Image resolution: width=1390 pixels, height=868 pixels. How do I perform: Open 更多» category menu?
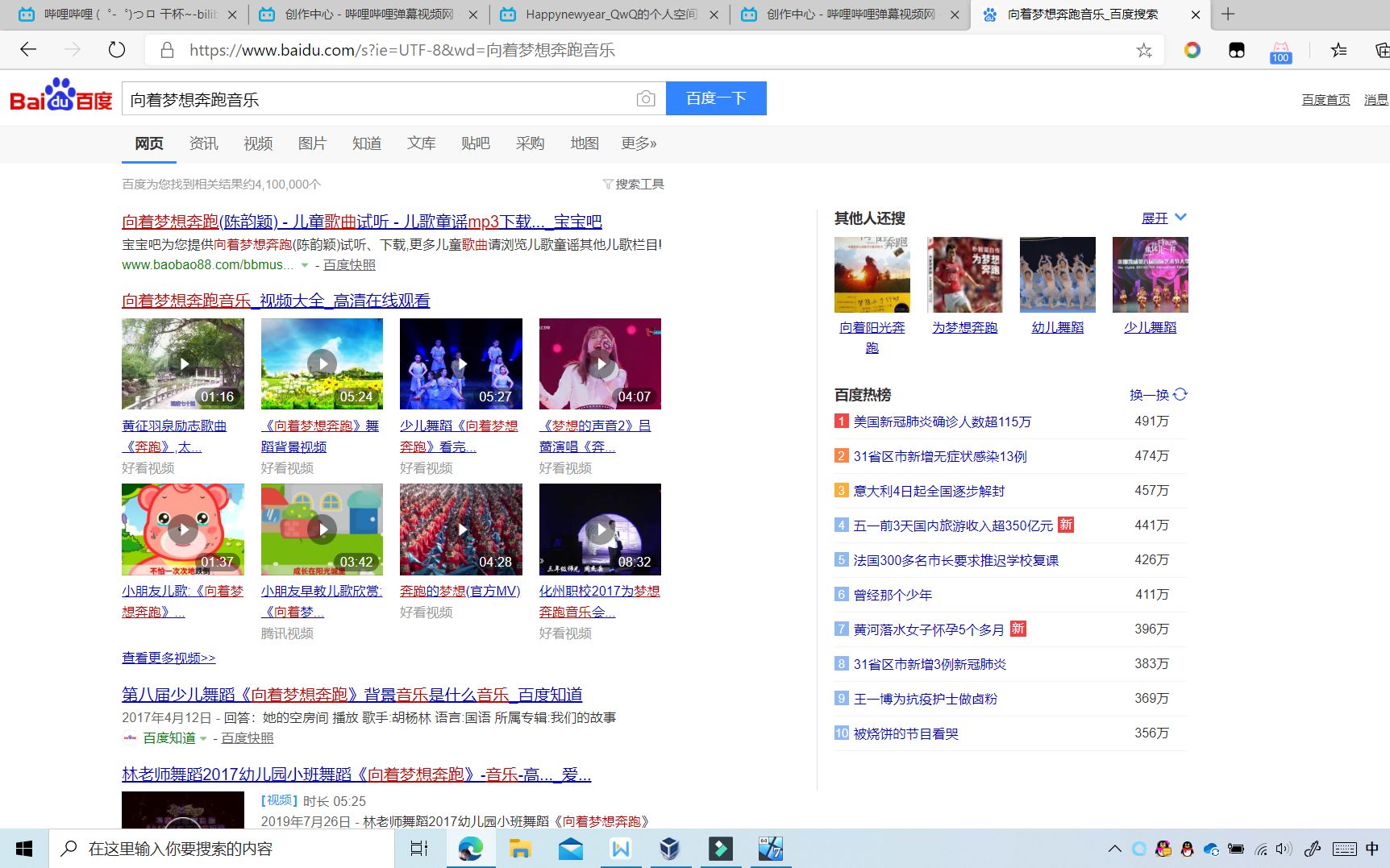pos(639,143)
